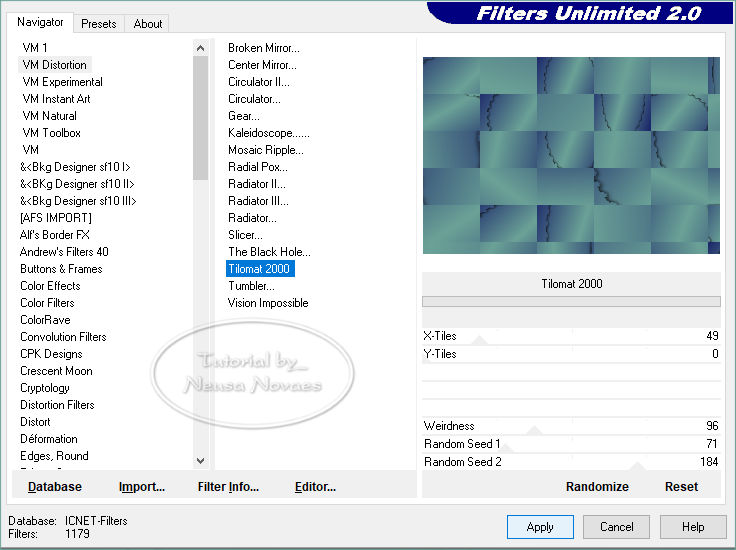Select Alf's Border FX category

(54, 235)
